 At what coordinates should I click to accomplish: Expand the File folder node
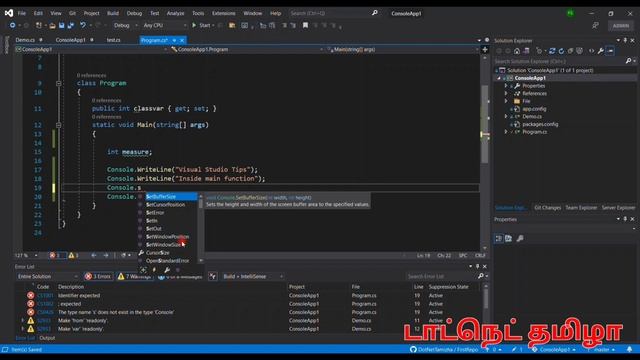506,101
